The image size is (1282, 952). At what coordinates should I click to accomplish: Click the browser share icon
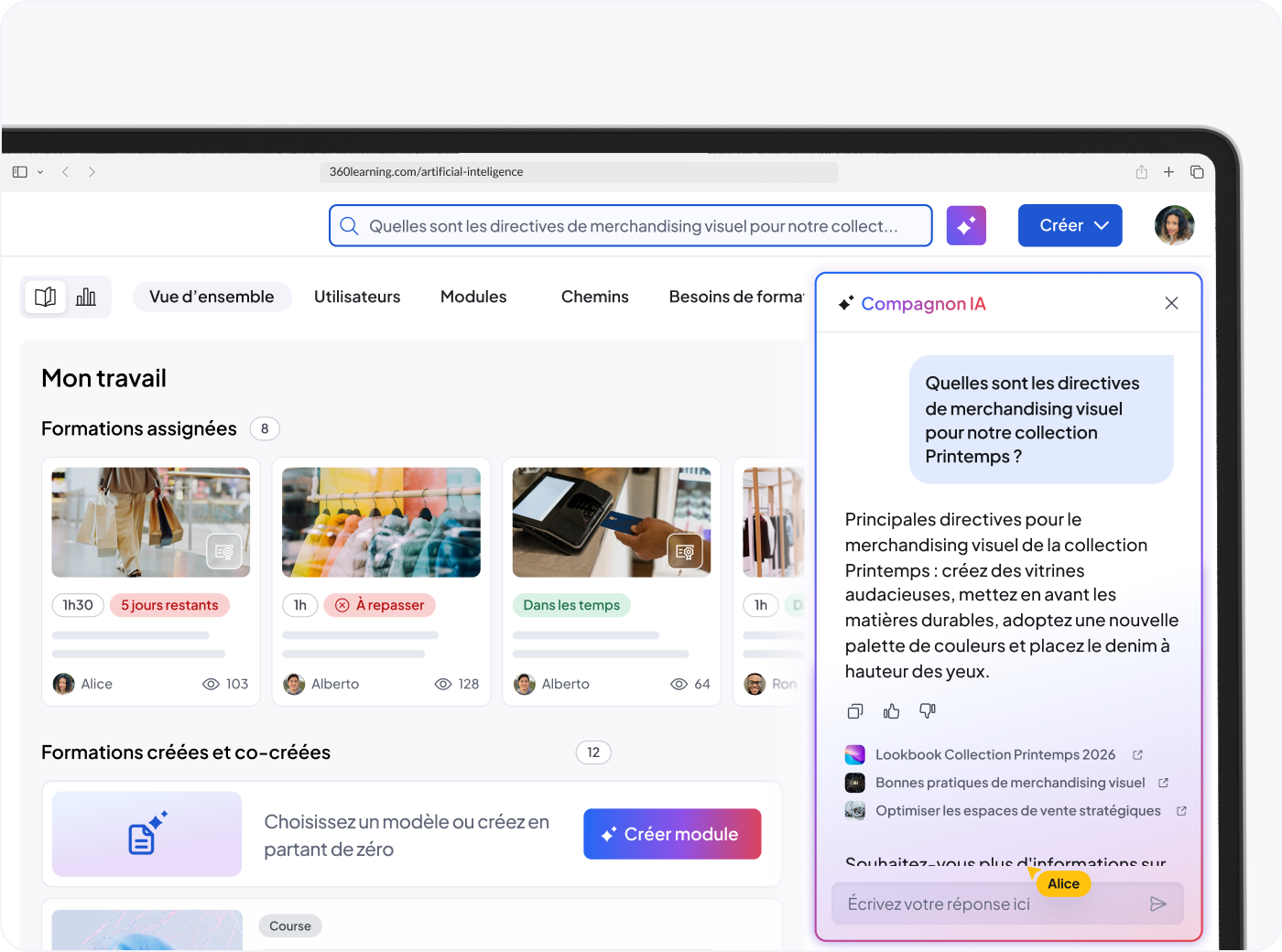coord(1142,172)
